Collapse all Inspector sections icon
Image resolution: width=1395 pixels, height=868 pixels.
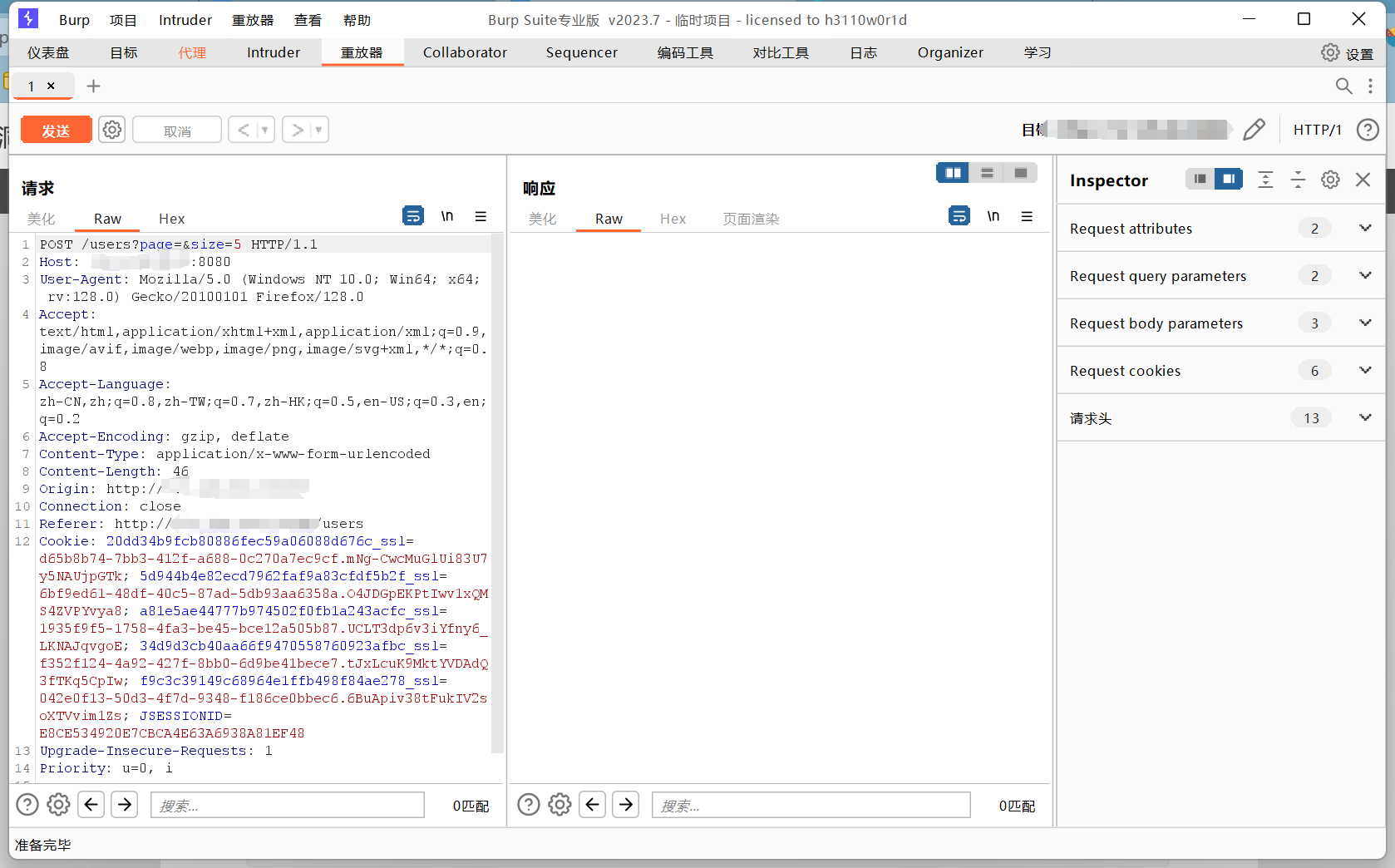(1298, 180)
